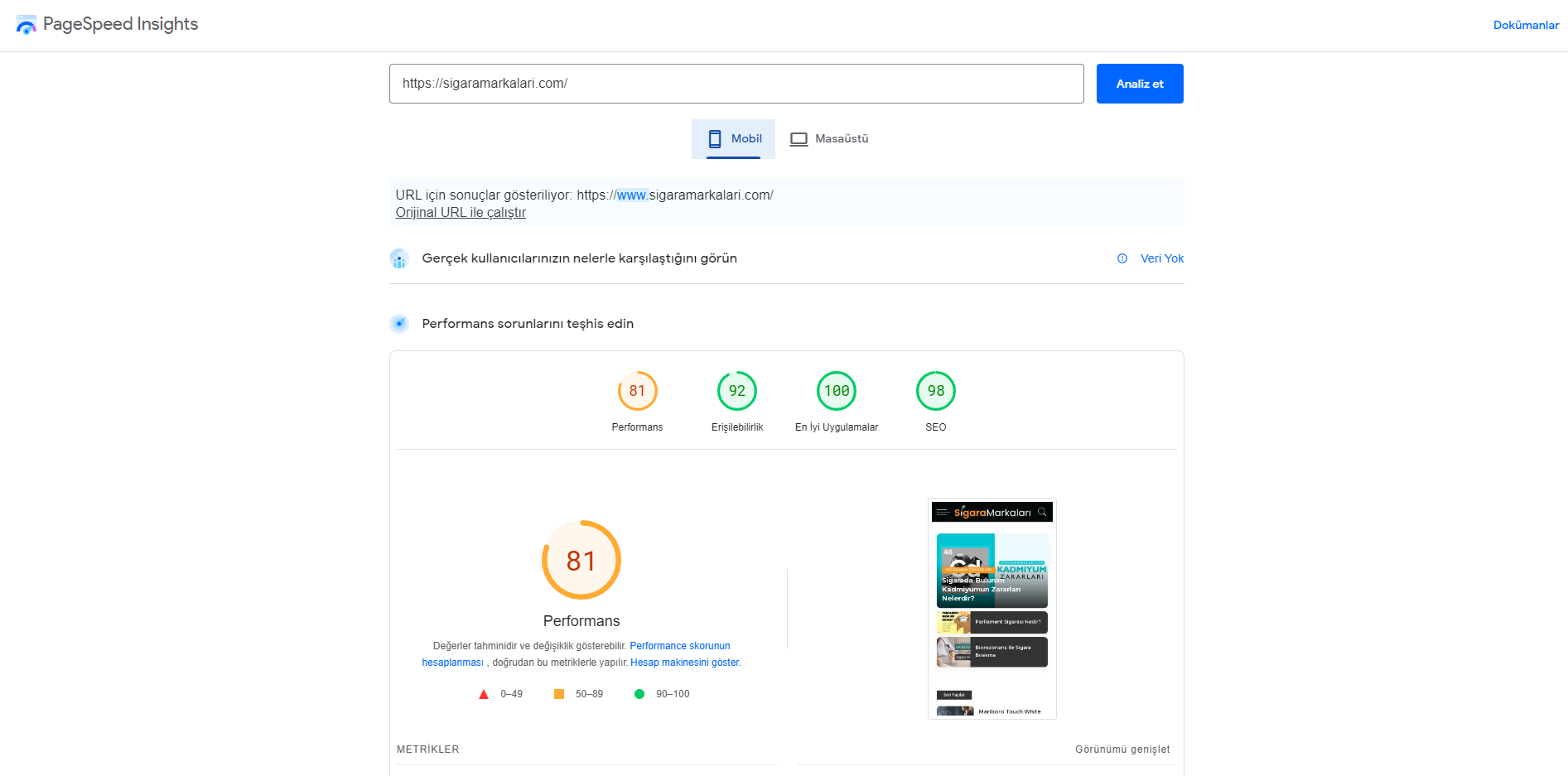The image size is (1568, 776).
Task: Open the Orijinal URL ile çalıştır link
Action: pyautogui.click(x=461, y=213)
